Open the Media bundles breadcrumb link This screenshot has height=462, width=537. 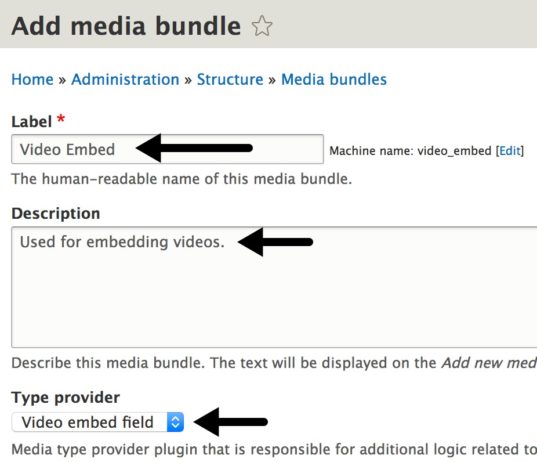coord(334,79)
